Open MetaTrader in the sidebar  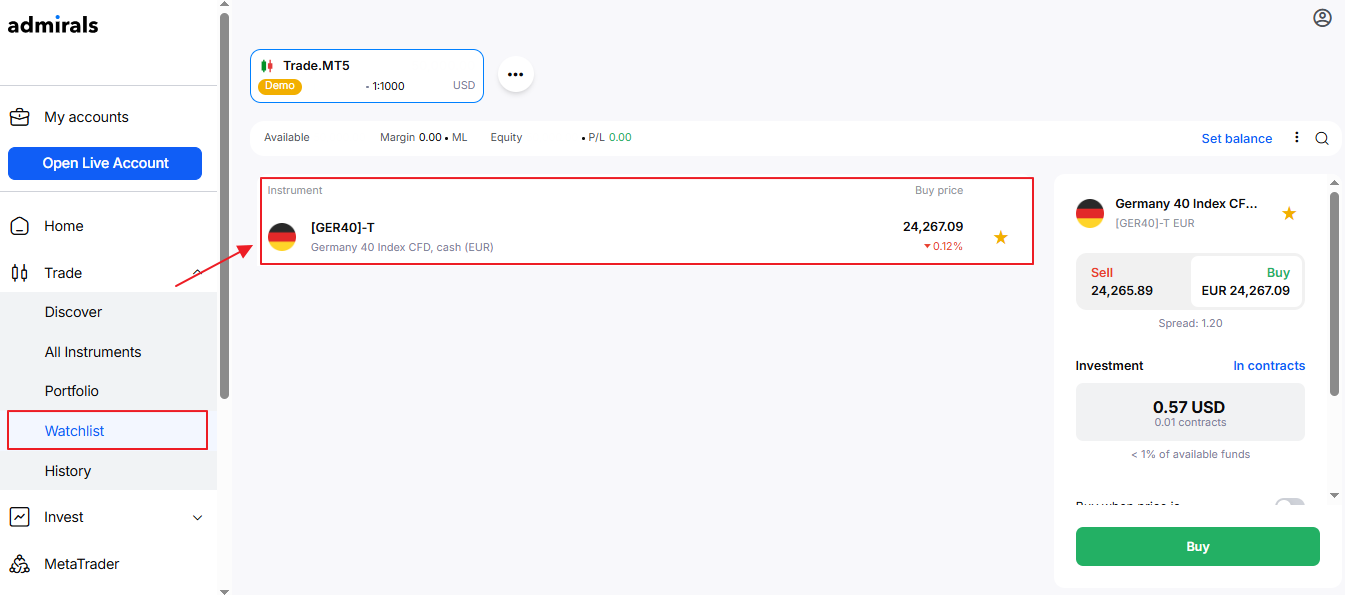point(82,564)
